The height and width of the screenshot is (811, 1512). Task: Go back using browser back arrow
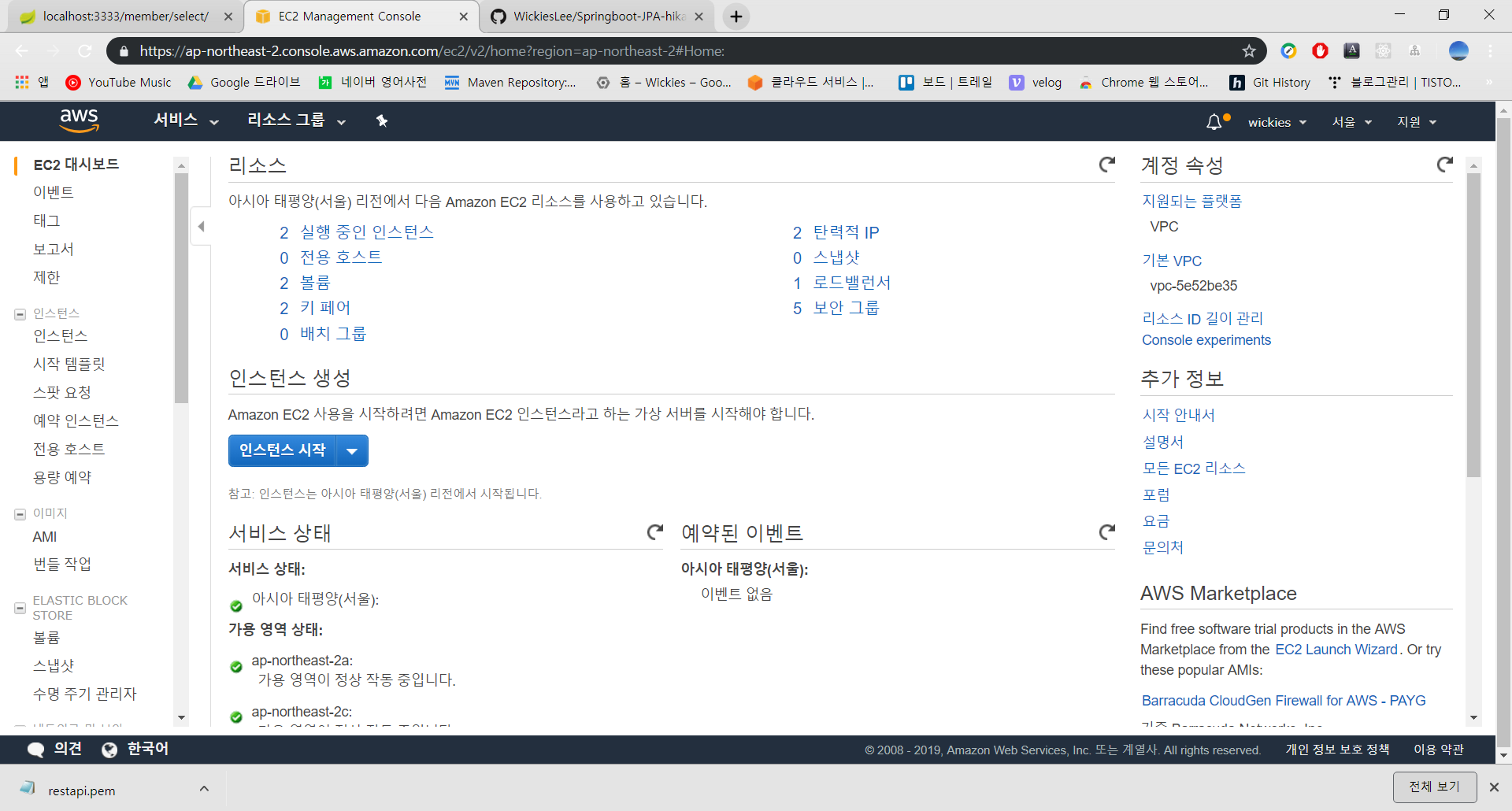tap(21, 51)
